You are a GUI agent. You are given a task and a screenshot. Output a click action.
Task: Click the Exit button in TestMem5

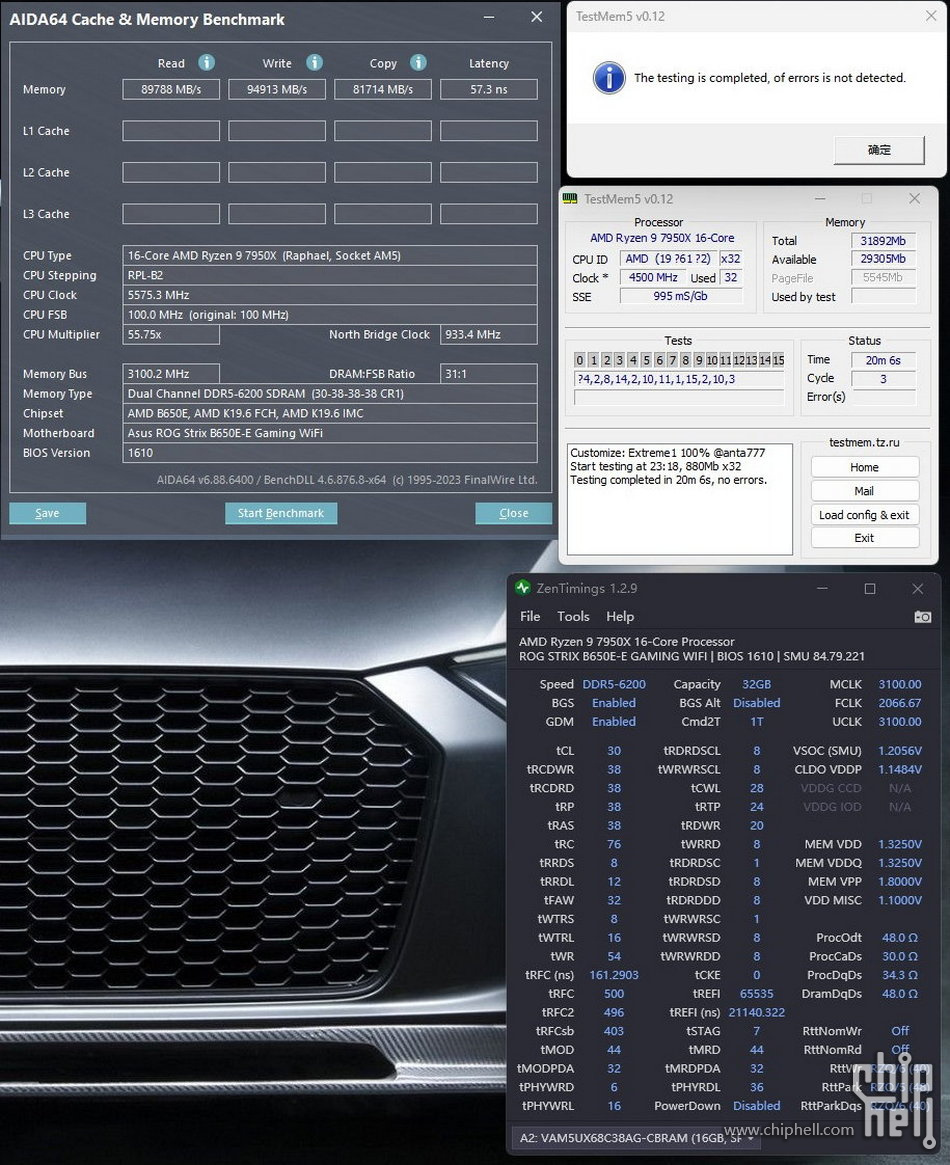[x=865, y=538]
